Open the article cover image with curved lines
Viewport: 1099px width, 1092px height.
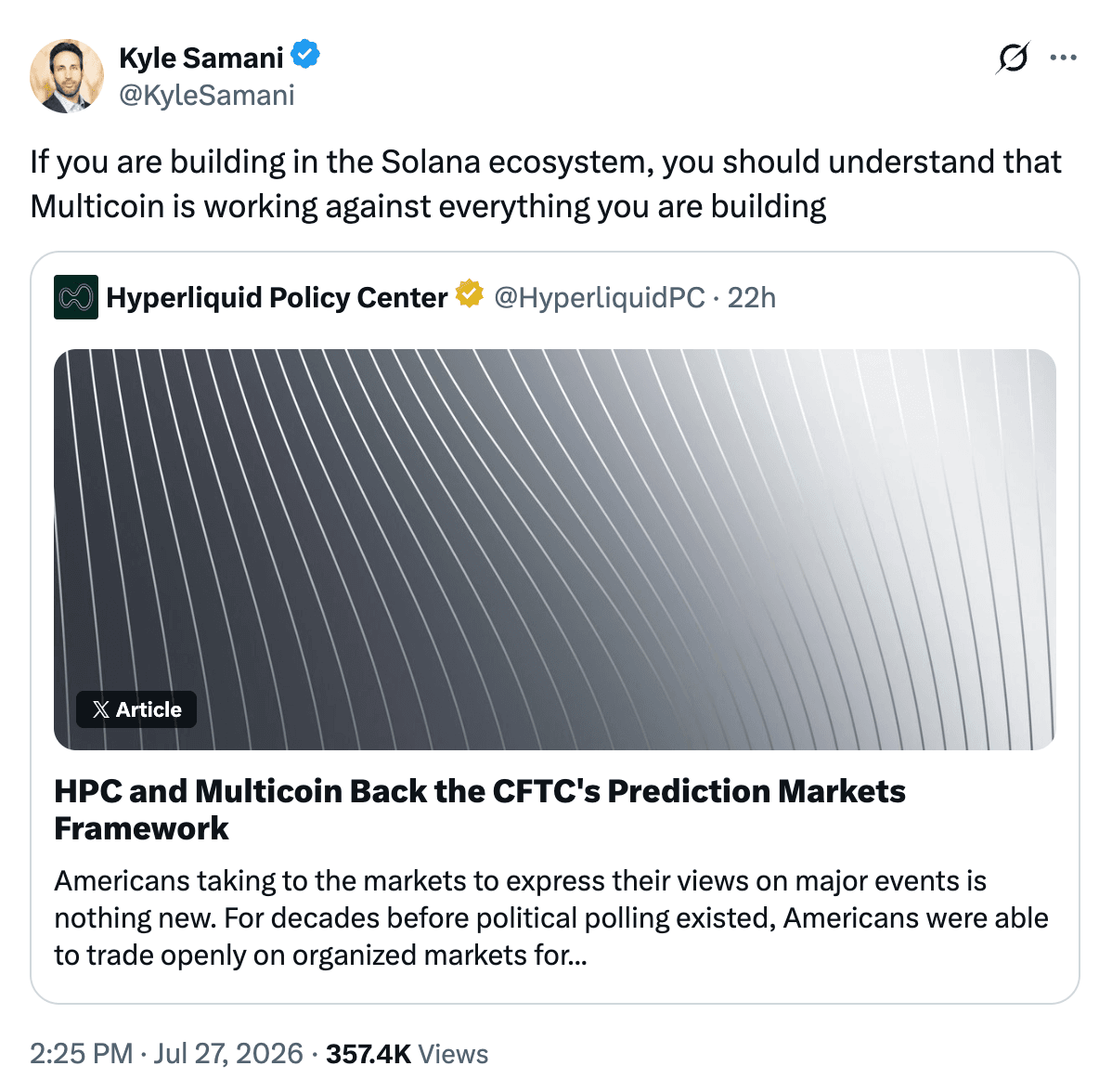pyautogui.click(x=555, y=549)
